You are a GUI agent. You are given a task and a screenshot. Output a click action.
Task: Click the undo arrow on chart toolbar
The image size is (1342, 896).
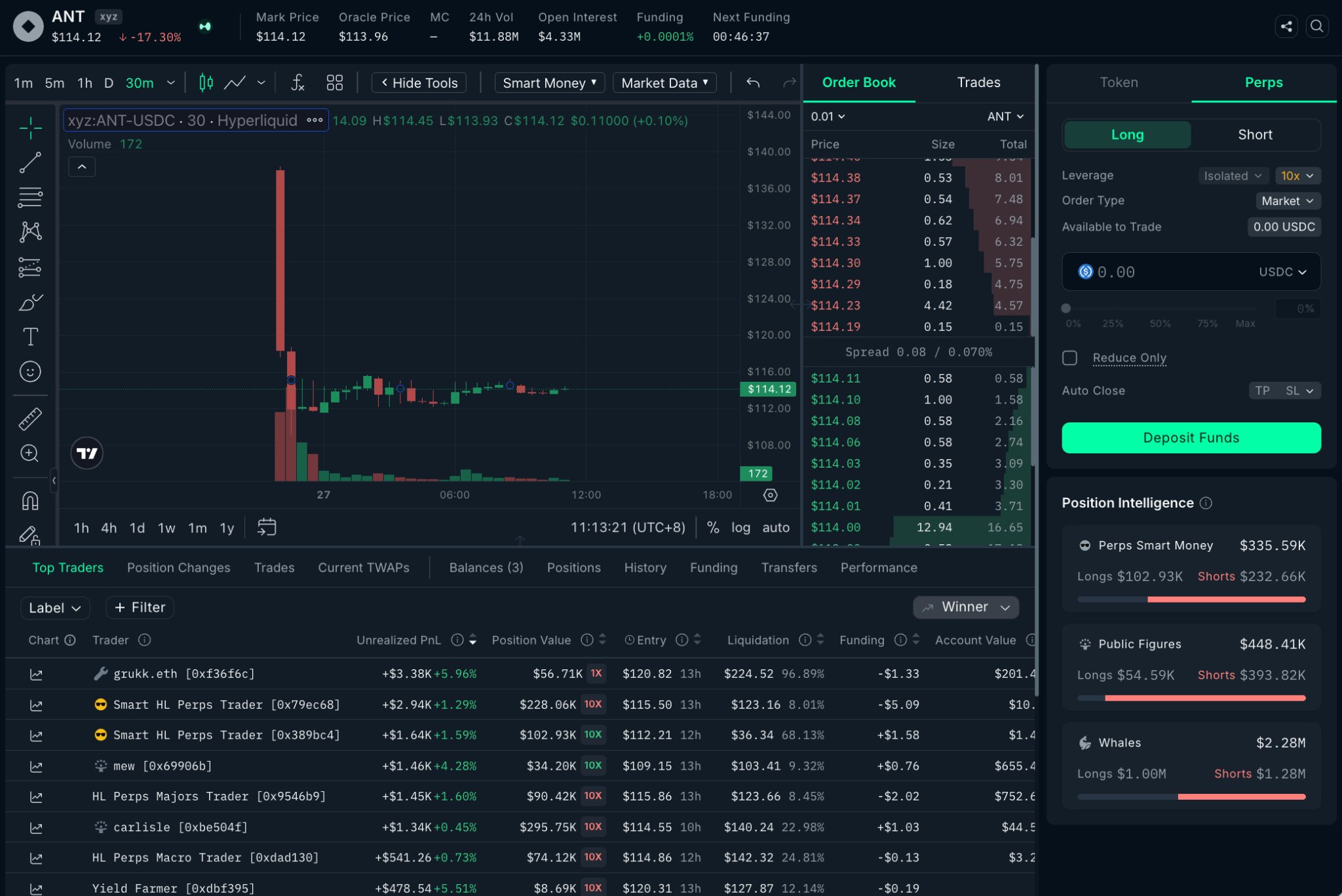click(x=753, y=83)
